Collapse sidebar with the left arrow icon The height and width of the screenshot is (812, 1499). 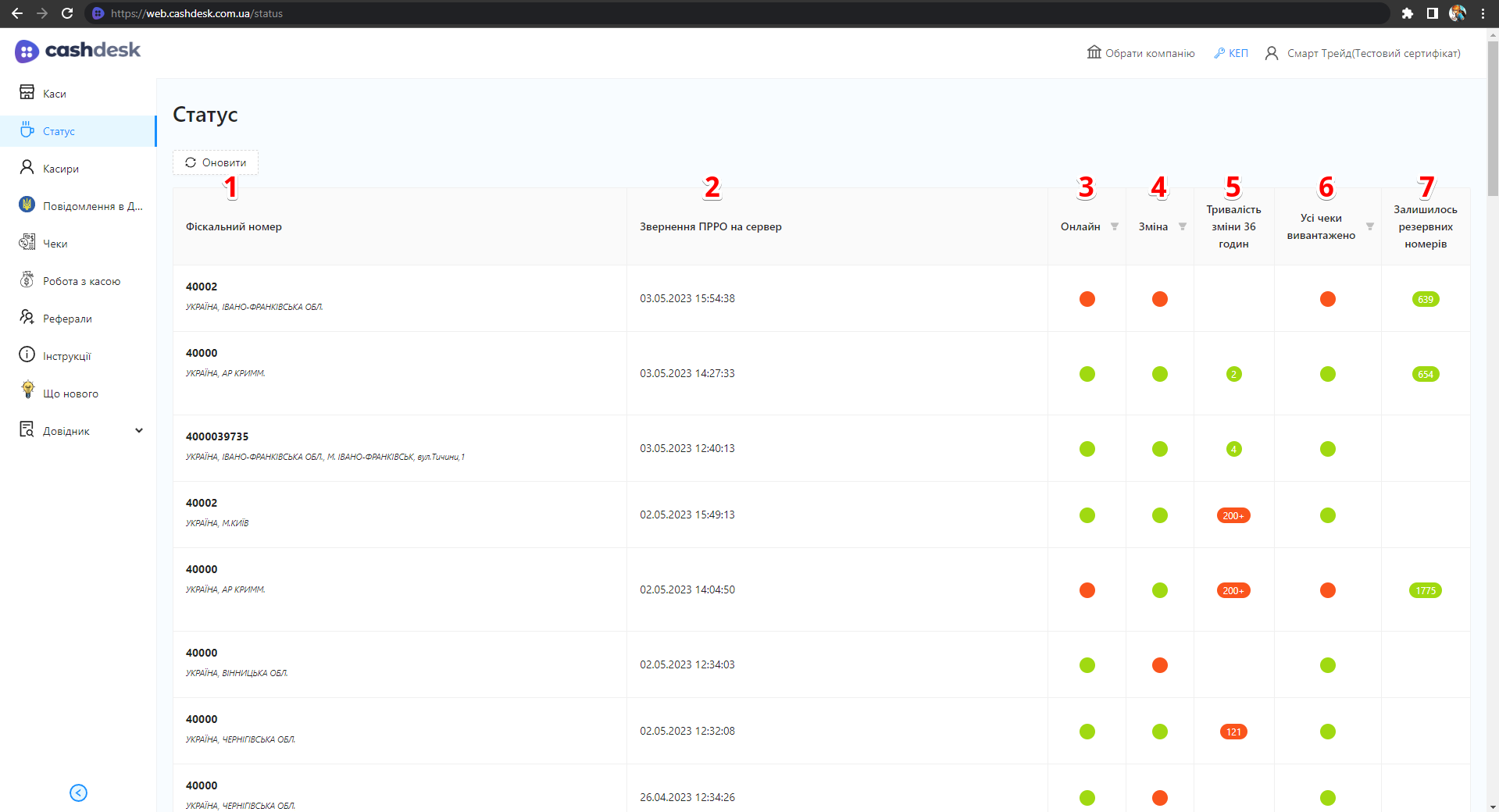coord(78,792)
